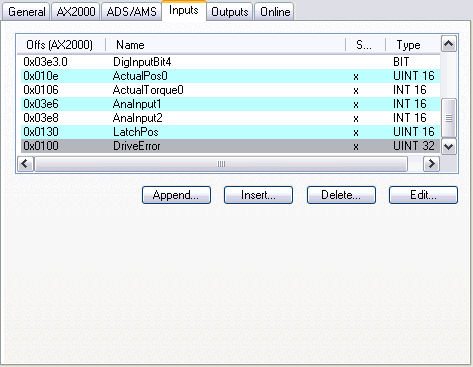Click the UINT 16 type of ActualPos0
The height and width of the screenshot is (367, 473).
pyautogui.click(x=414, y=76)
